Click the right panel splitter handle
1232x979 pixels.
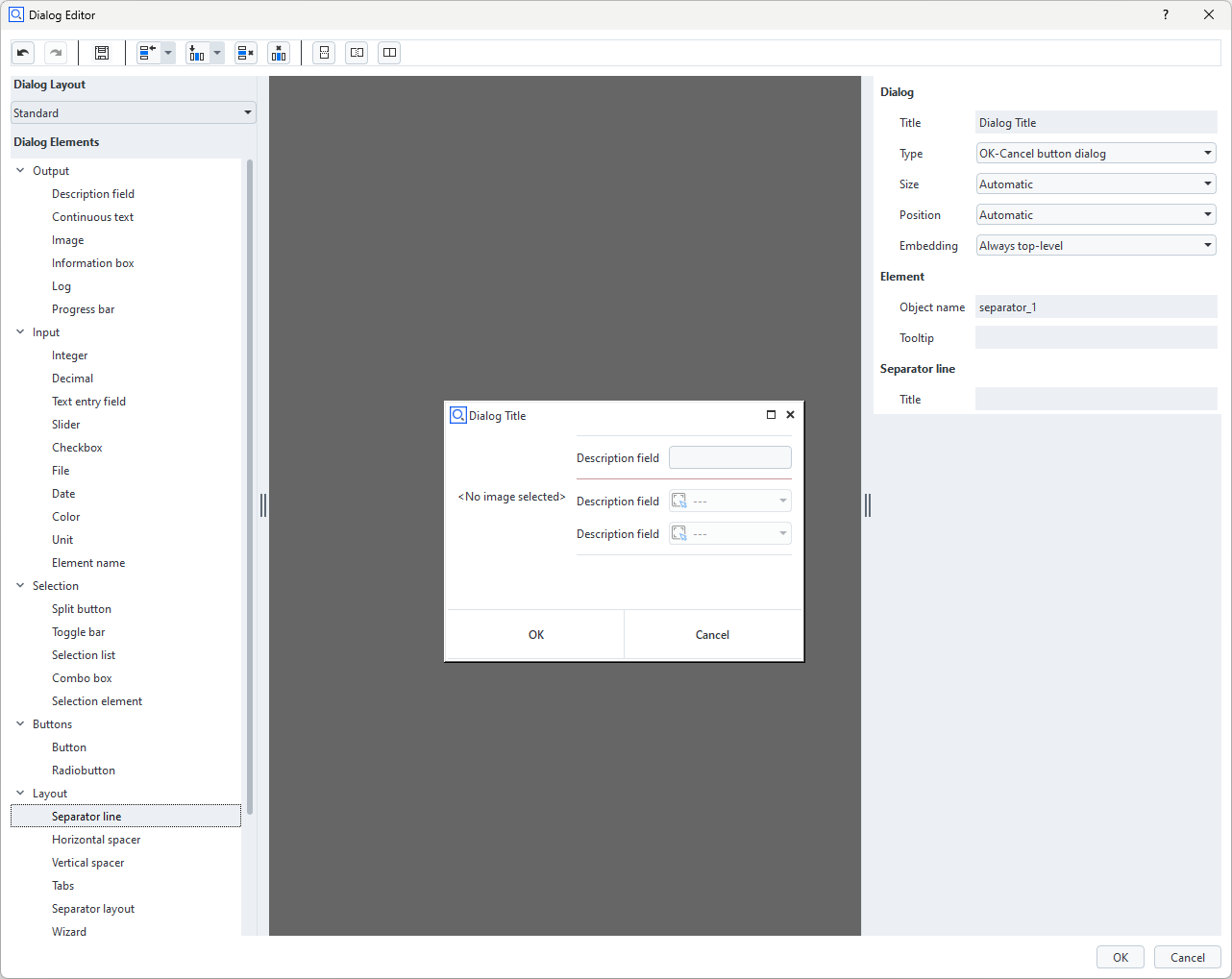[868, 504]
